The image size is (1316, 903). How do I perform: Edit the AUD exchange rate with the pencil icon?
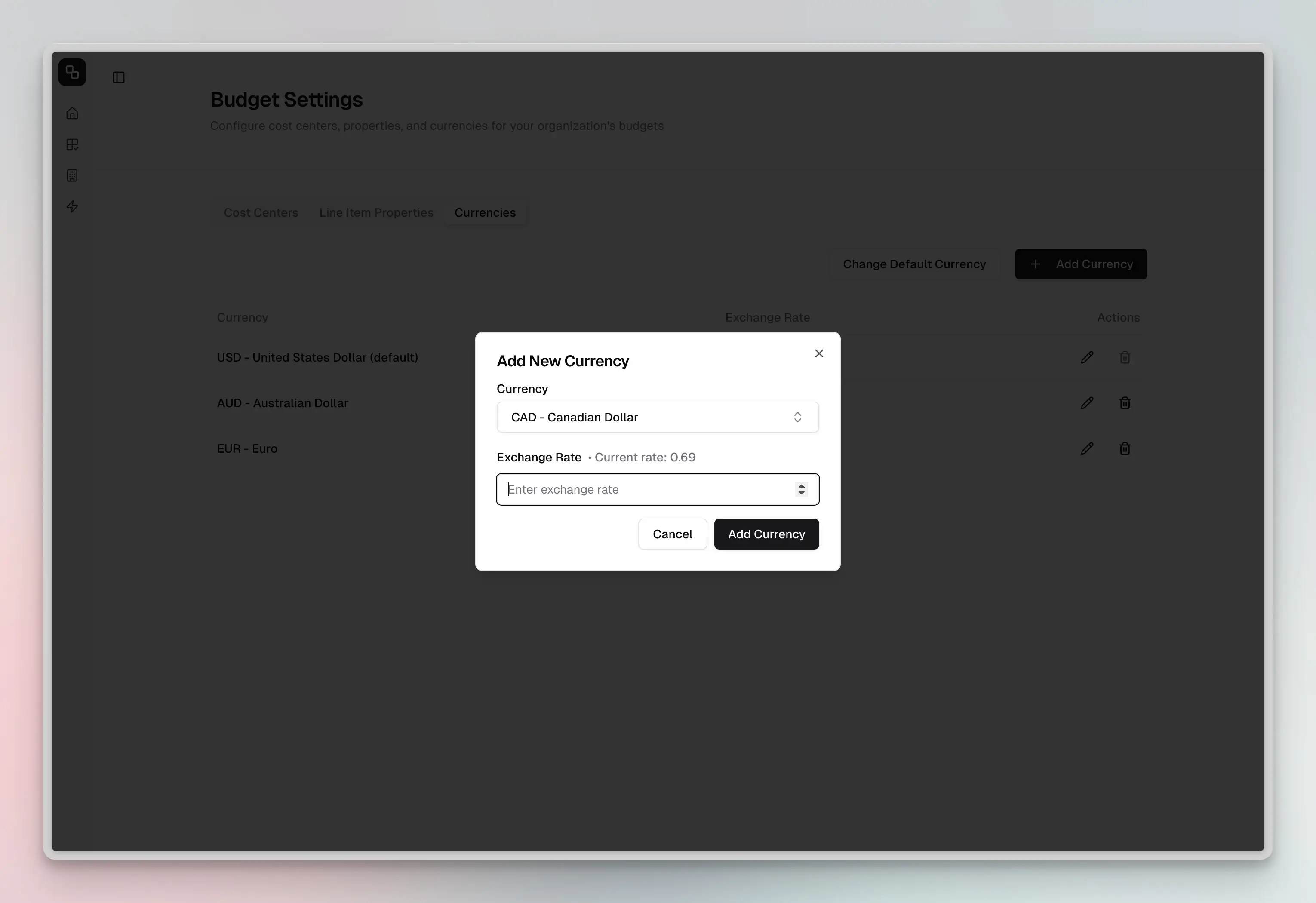click(x=1087, y=402)
